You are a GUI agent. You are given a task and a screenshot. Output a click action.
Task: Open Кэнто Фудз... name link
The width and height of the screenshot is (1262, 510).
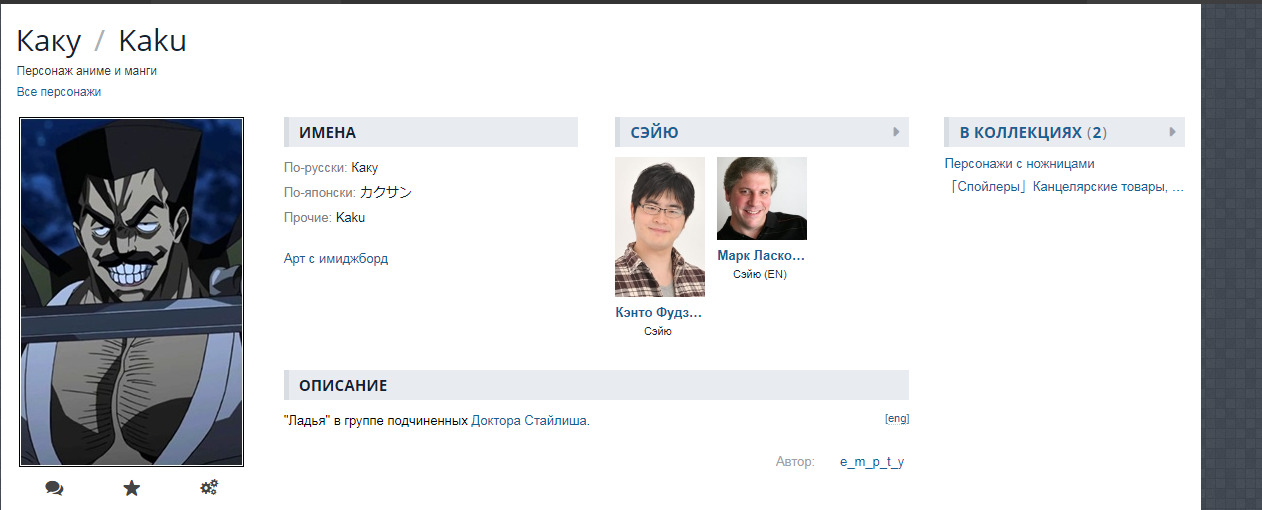659,313
